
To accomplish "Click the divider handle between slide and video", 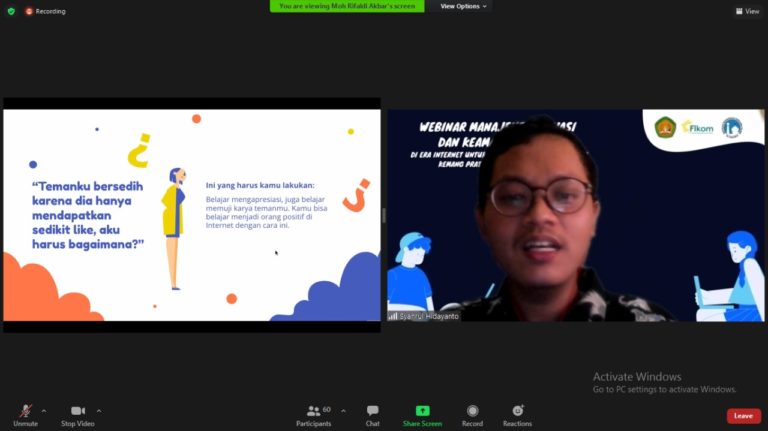I will click(384, 215).
